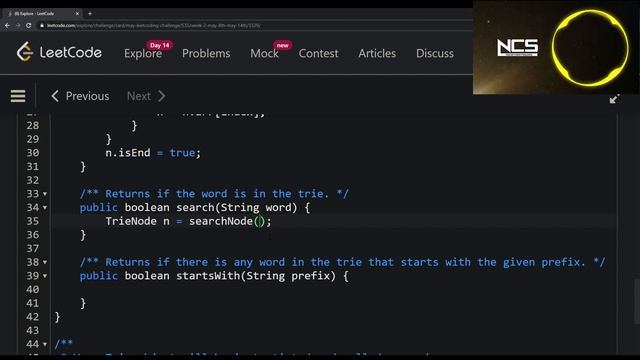Collapse the comment fold on line 44

(x=45, y=344)
